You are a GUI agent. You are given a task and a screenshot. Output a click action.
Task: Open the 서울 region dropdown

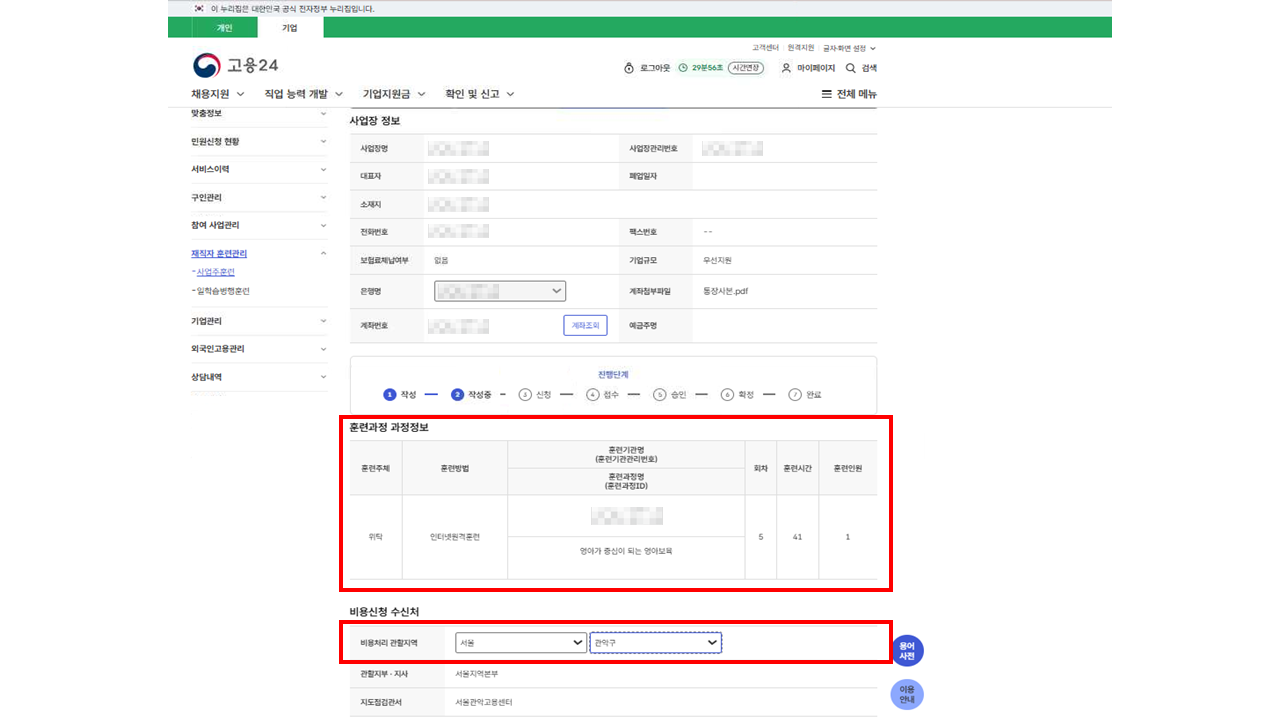(520, 643)
